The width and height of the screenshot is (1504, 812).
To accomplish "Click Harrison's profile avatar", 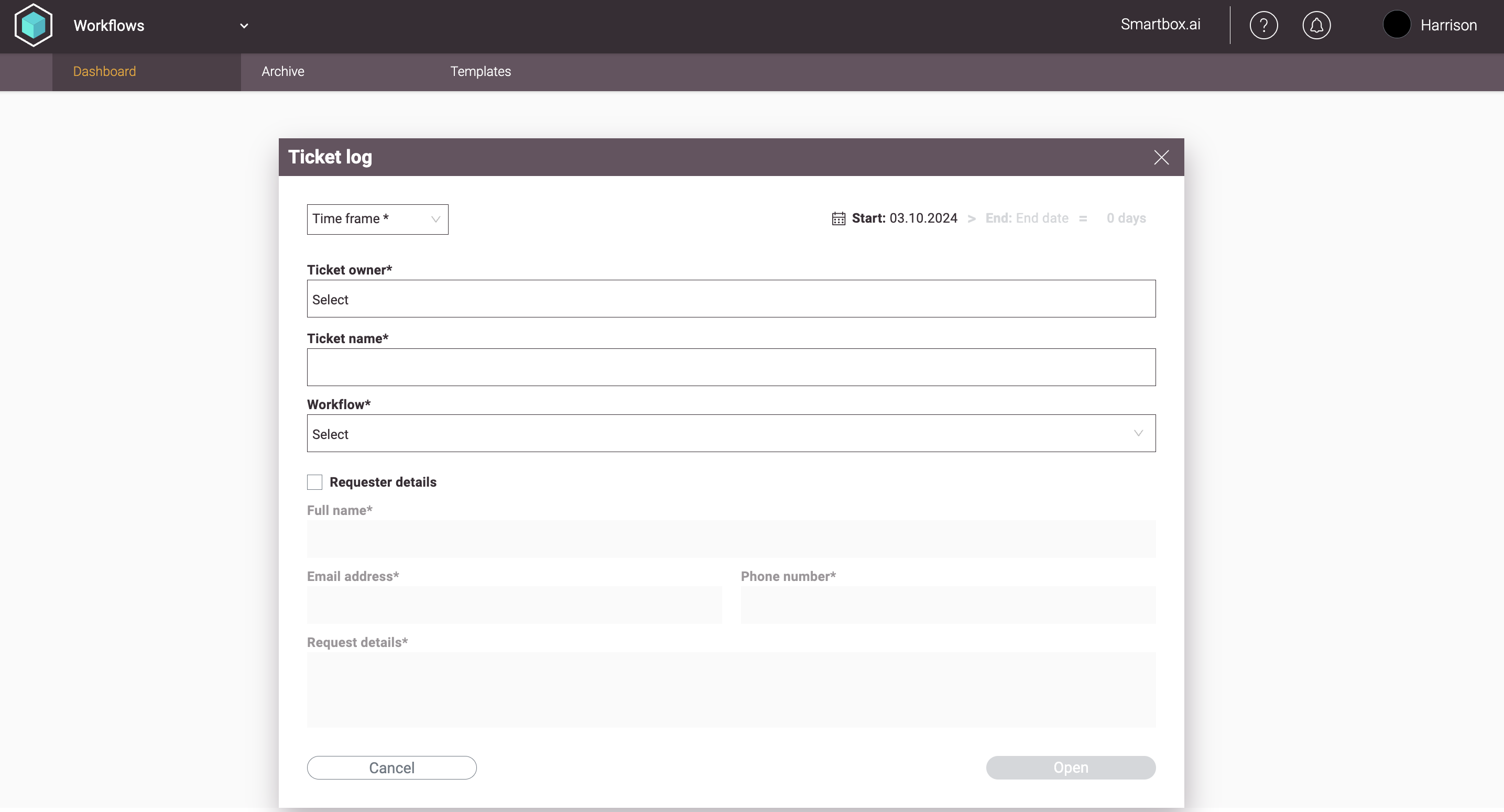I will coord(1397,25).
